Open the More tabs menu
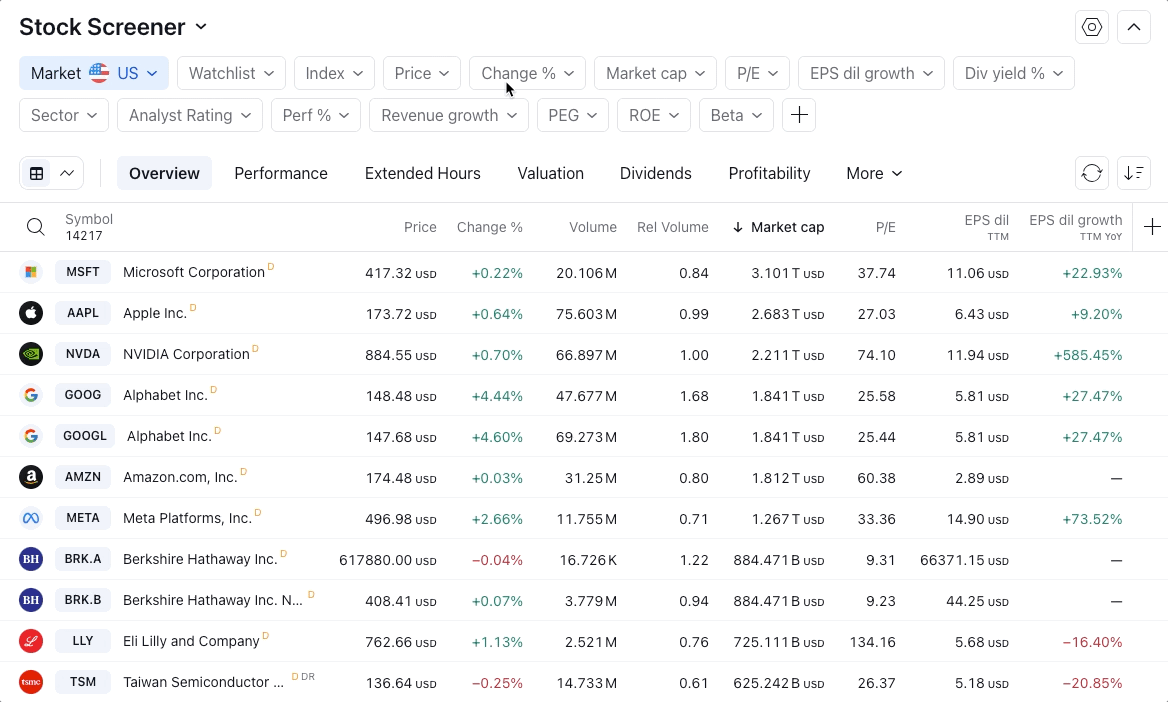The width and height of the screenshot is (1168, 702). [874, 173]
